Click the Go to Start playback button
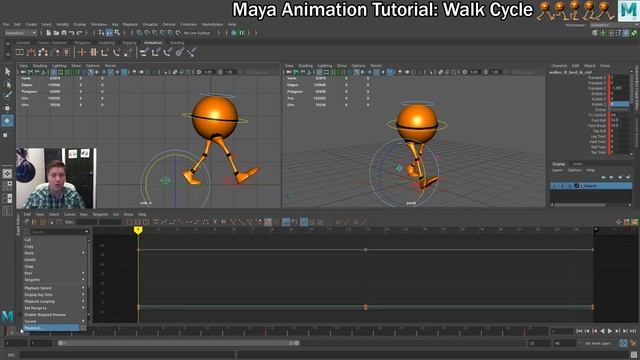 pyautogui.click(x=579, y=331)
